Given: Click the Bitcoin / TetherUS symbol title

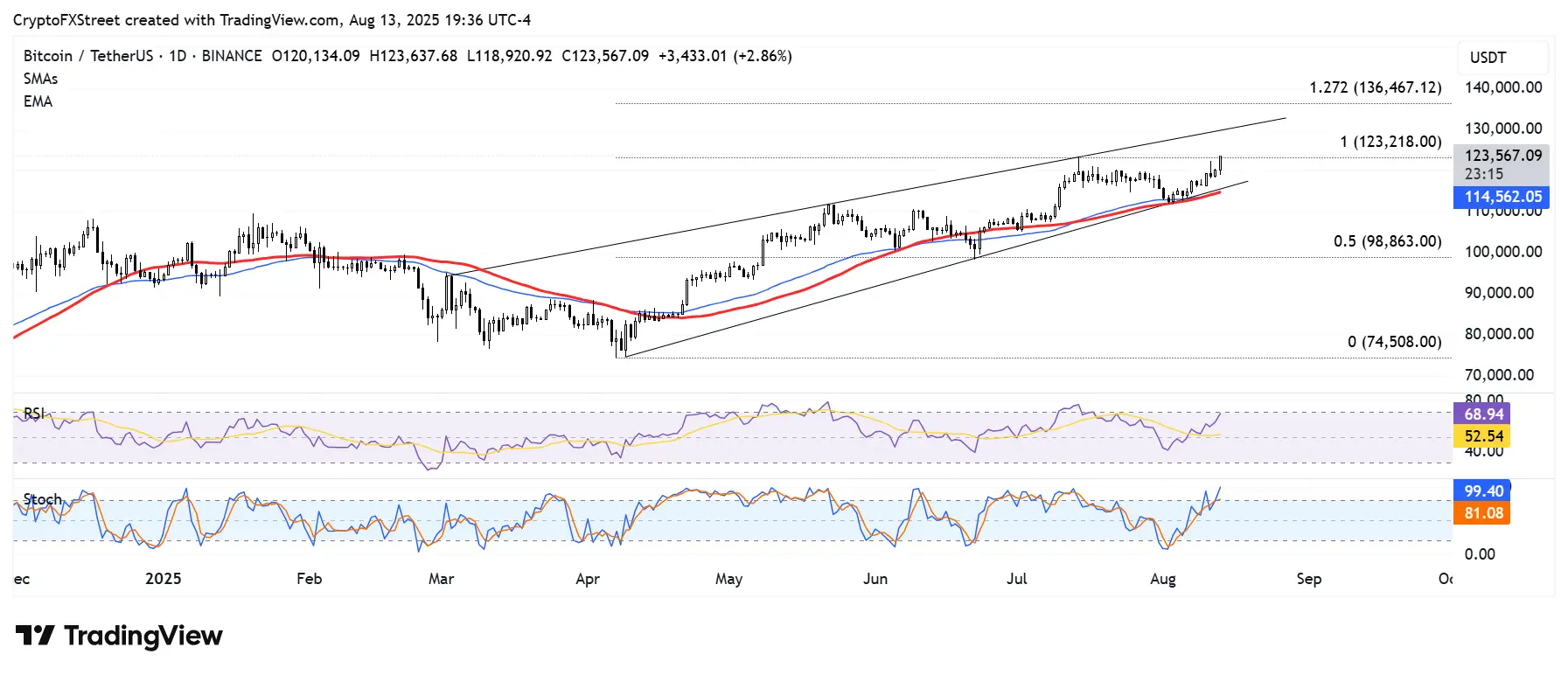Looking at the screenshot, I should [88, 56].
